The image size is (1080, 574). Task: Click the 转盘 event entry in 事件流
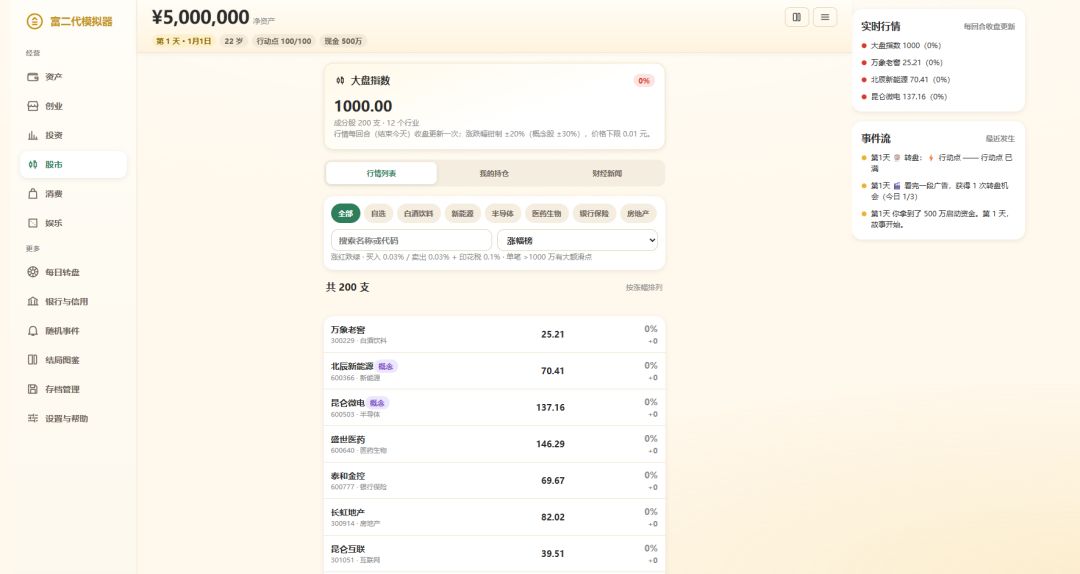[x=937, y=163]
